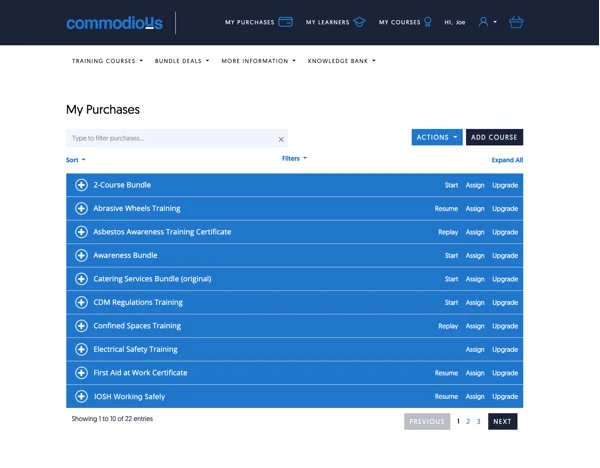Open the user account profile icon
This screenshot has height=468, width=600.
484,22
